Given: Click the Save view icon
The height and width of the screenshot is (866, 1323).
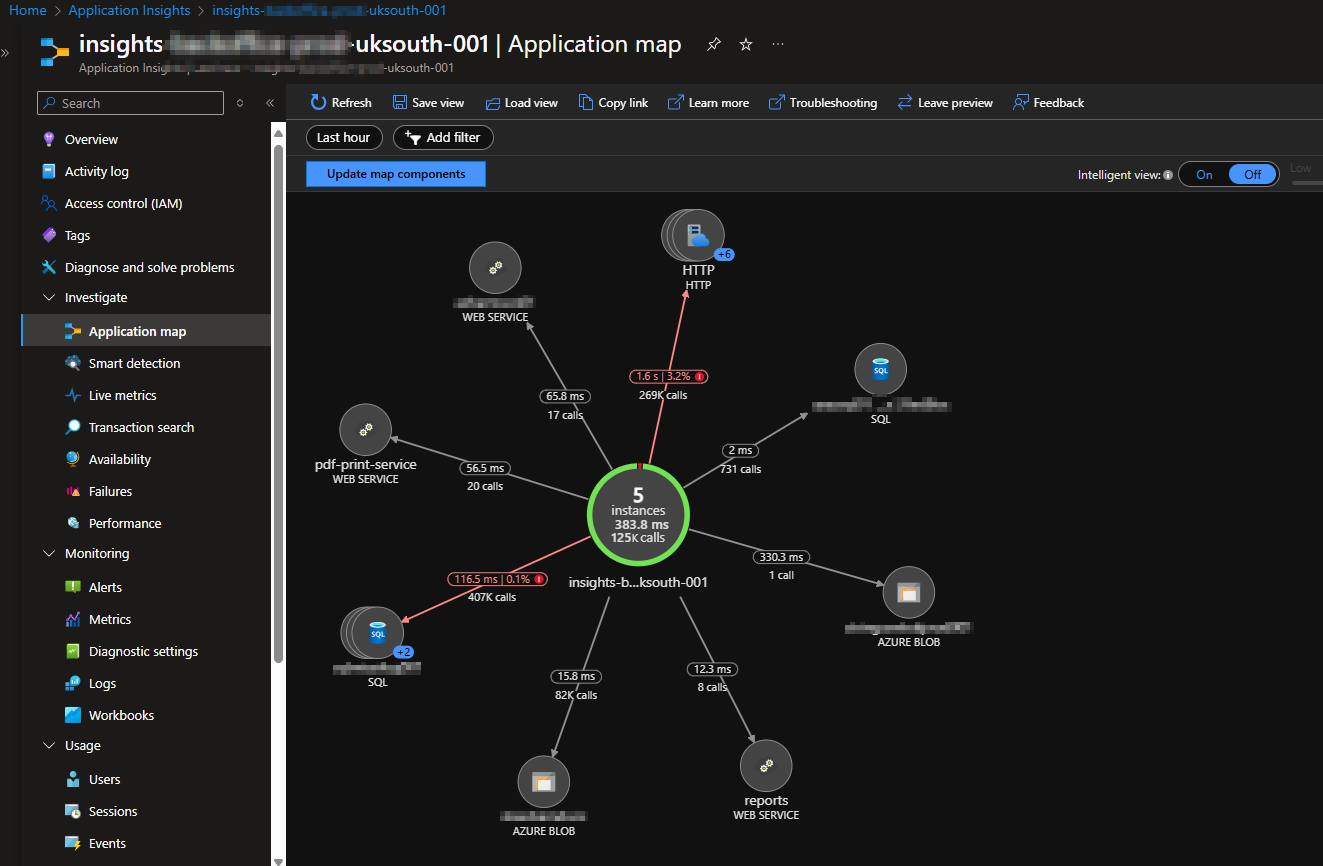Looking at the screenshot, I should pyautogui.click(x=400, y=102).
